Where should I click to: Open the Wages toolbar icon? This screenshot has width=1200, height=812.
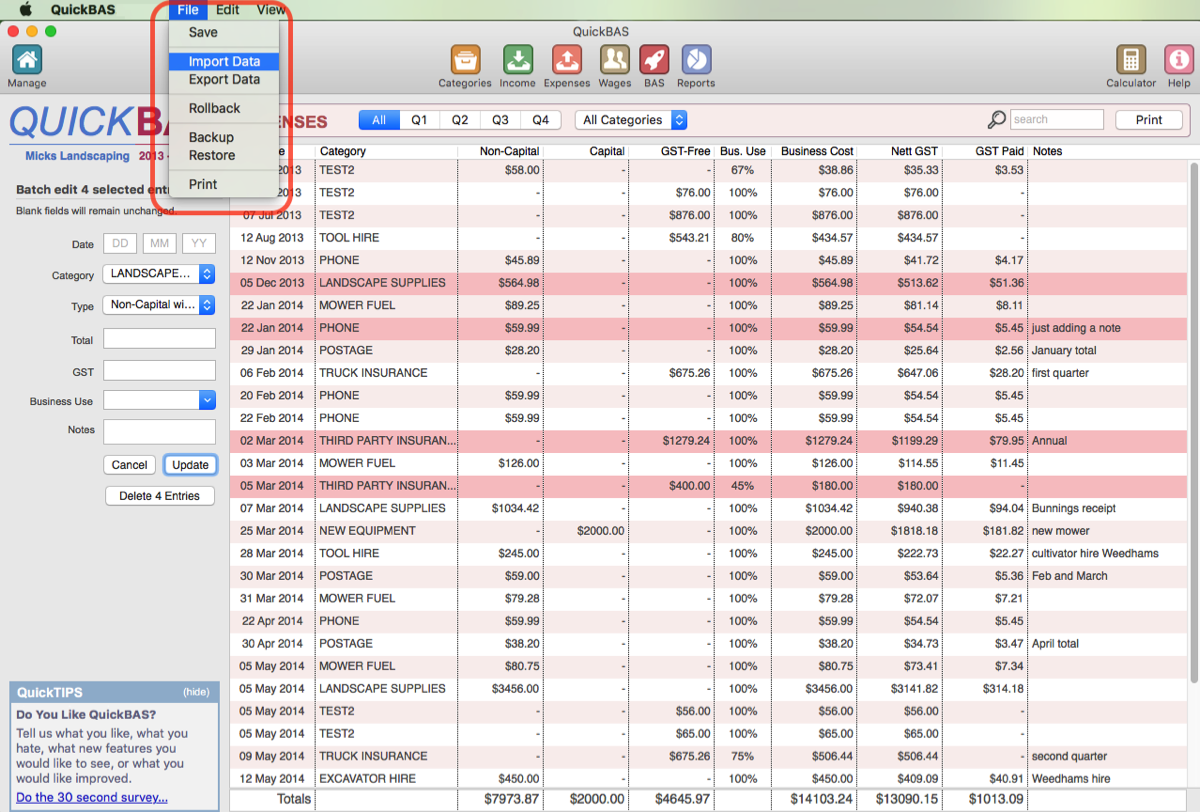pos(615,60)
